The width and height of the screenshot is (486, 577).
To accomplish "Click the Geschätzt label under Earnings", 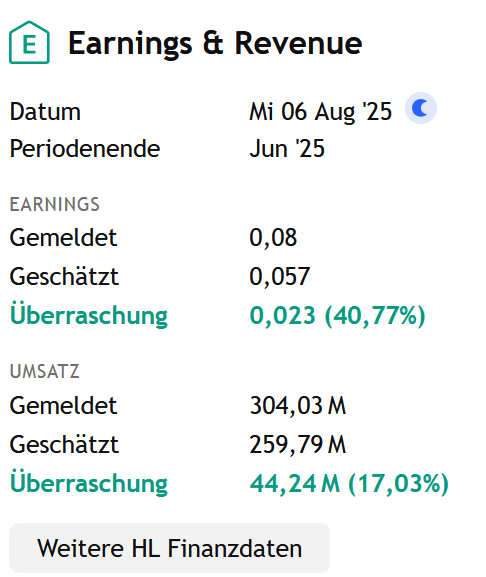I will pyautogui.click(x=64, y=277).
